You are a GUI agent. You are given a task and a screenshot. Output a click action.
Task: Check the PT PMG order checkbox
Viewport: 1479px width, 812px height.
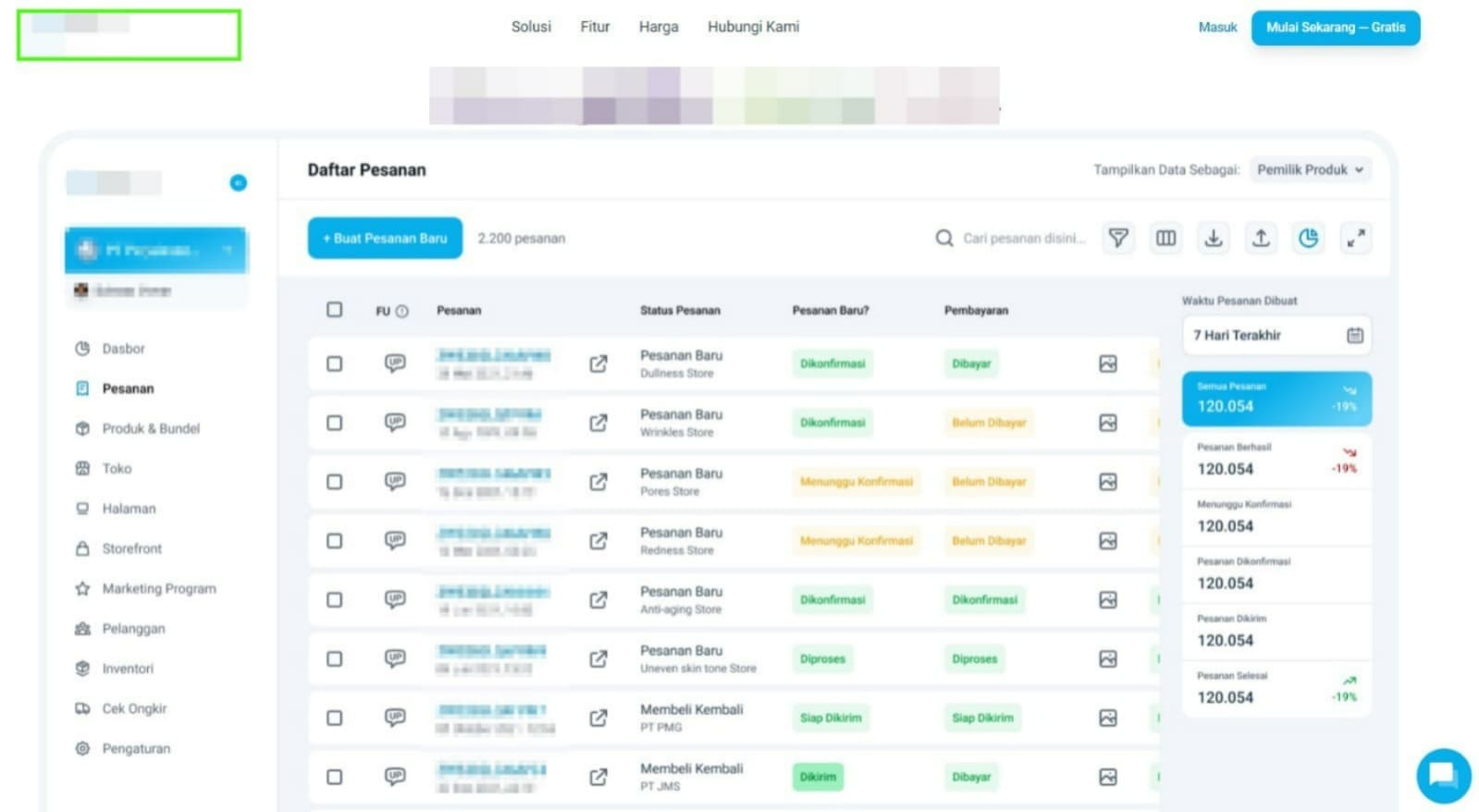coord(335,718)
